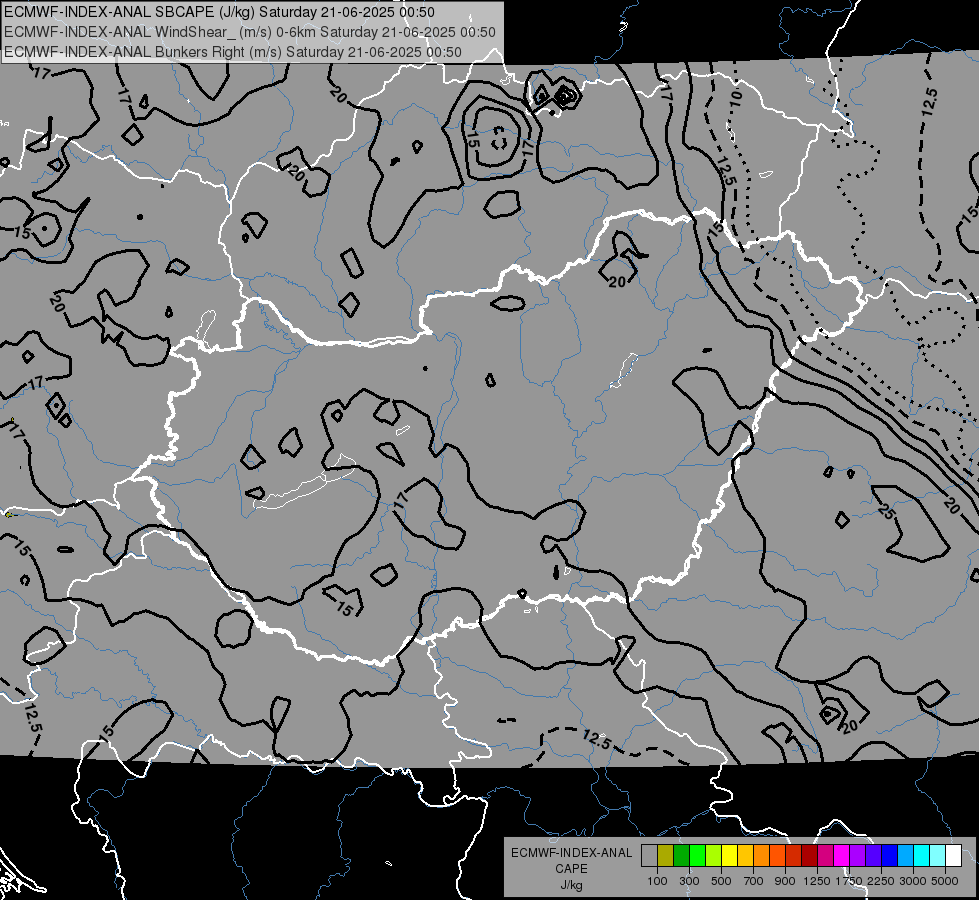Click the 3000 value on the legend scale

[913, 881]
